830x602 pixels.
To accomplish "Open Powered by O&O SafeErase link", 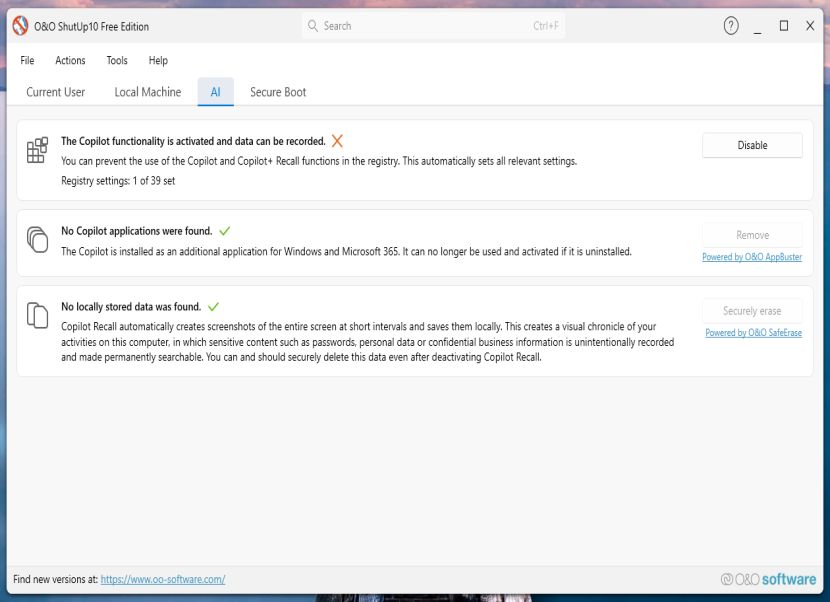I will tap(753, 333).
